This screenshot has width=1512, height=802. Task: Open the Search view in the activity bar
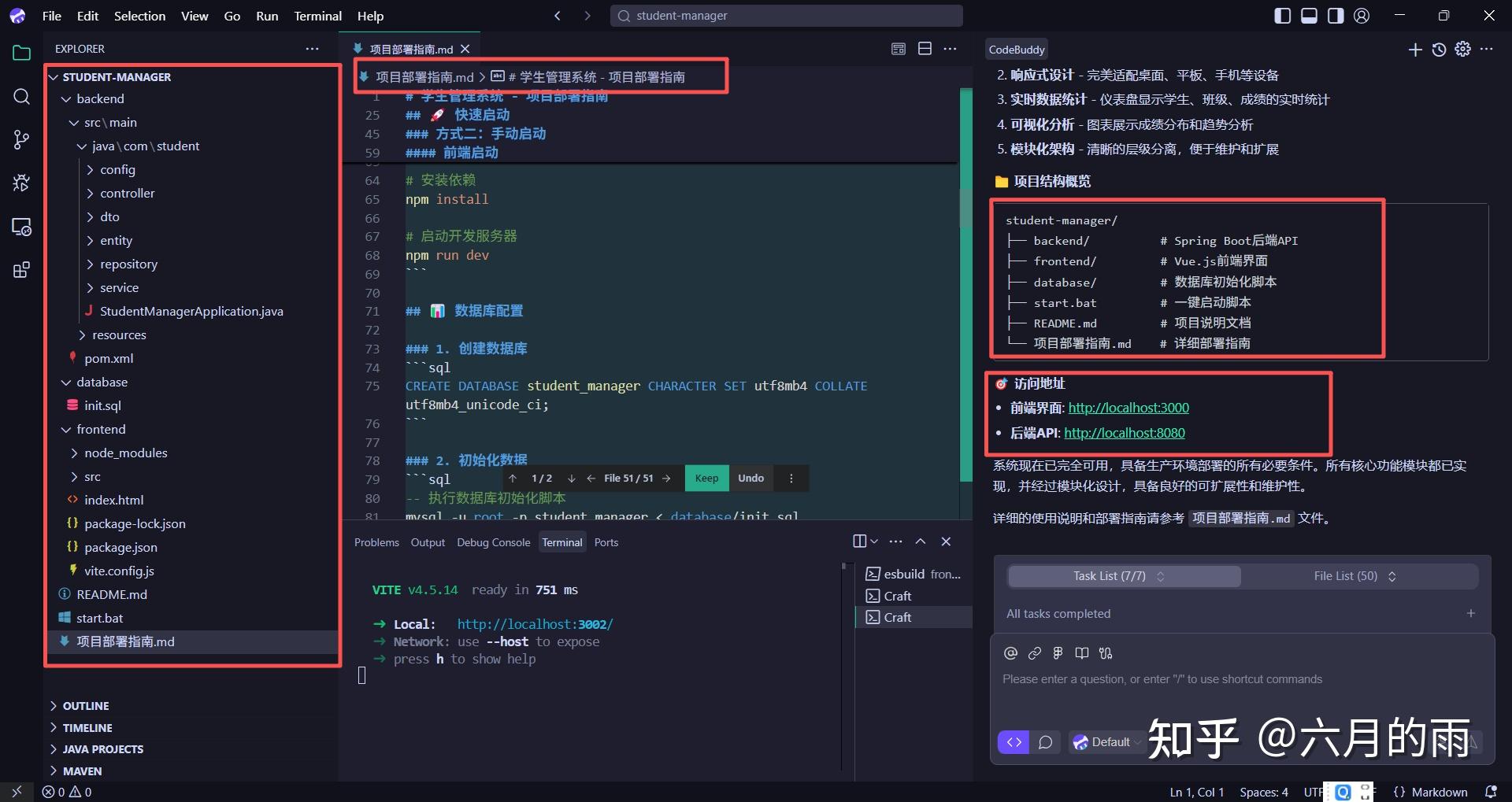[20, 96]
